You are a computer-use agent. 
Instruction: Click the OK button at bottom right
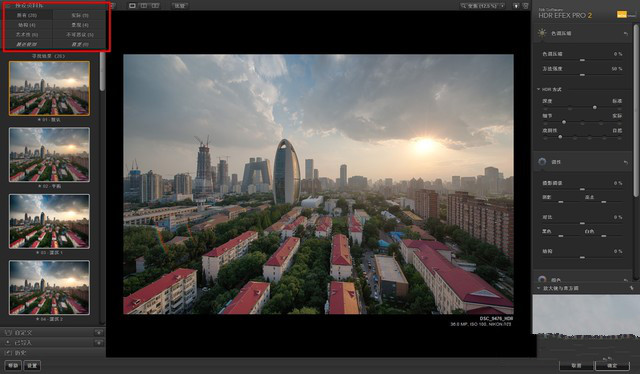coord(612,365)
